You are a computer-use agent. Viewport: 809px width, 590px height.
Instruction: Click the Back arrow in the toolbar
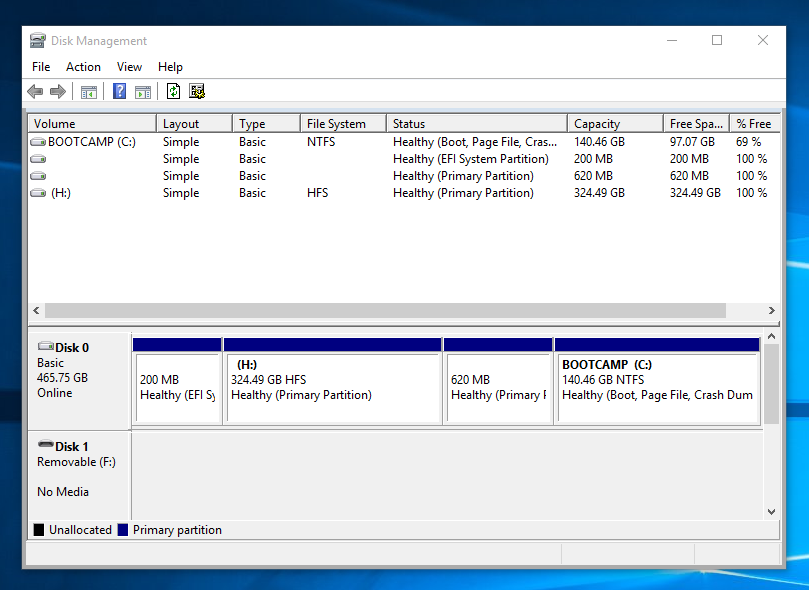point(35,92)
